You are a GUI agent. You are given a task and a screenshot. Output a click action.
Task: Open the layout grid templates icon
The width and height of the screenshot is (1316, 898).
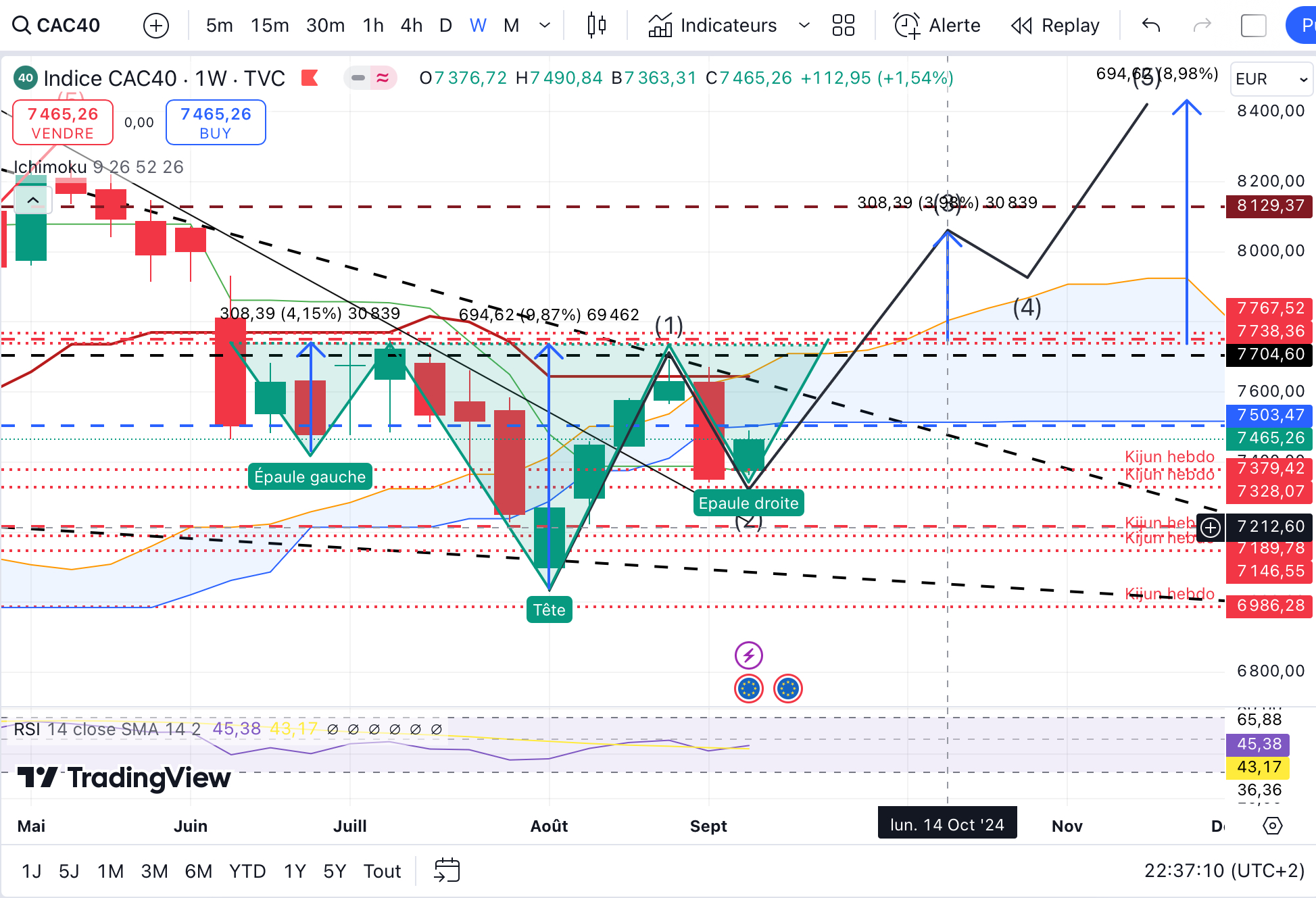[x=844, y=26]
